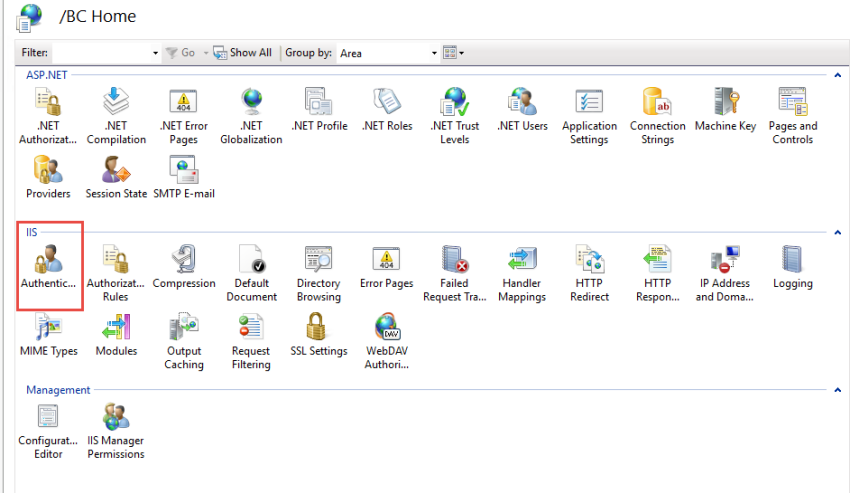The image size is (850, 493).
Task: Collapse the ASP.NET group
Action: point(838,75)
